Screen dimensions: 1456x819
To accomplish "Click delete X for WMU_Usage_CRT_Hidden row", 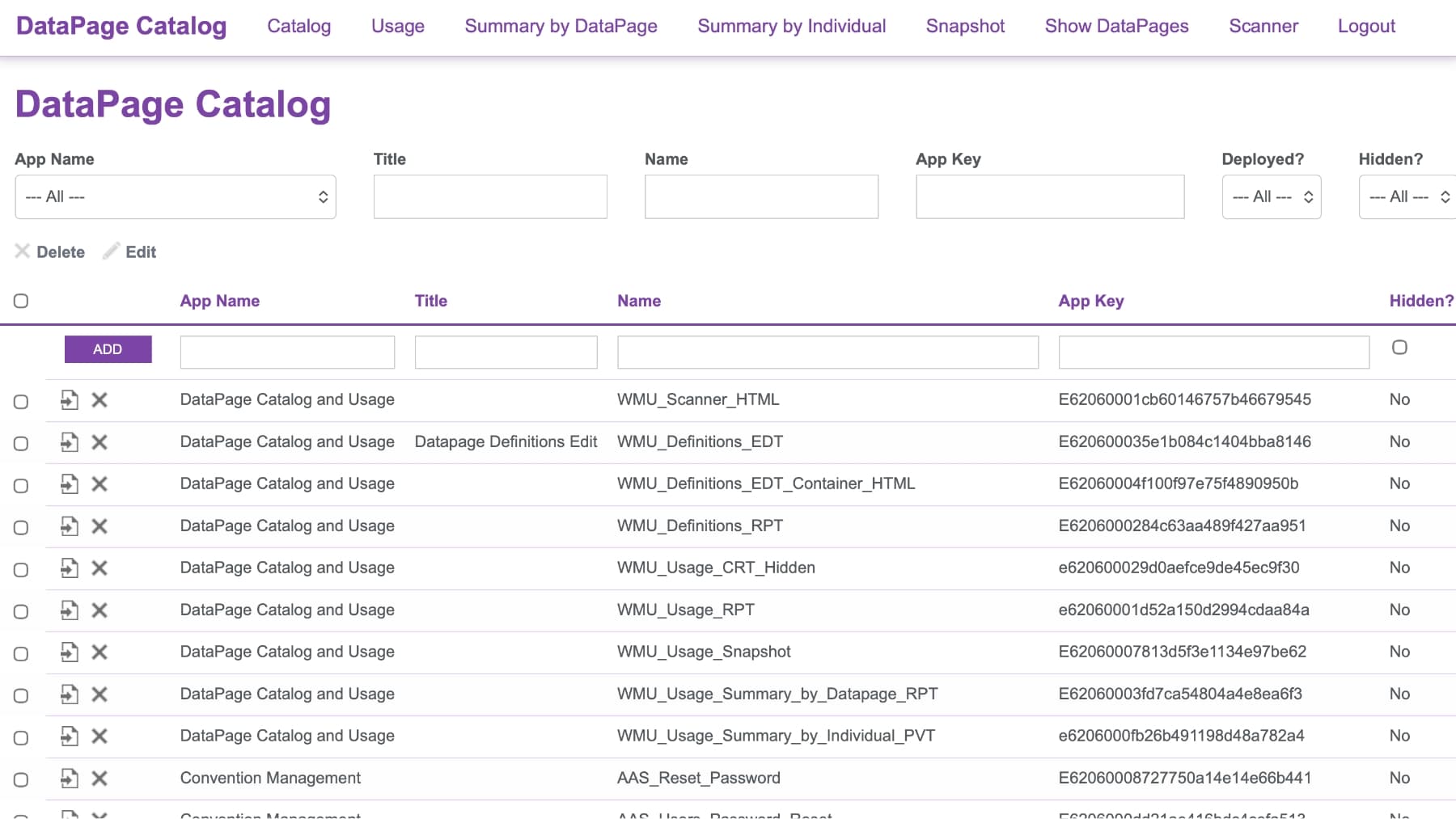I will pyautogui.click(x=99, y=568).
